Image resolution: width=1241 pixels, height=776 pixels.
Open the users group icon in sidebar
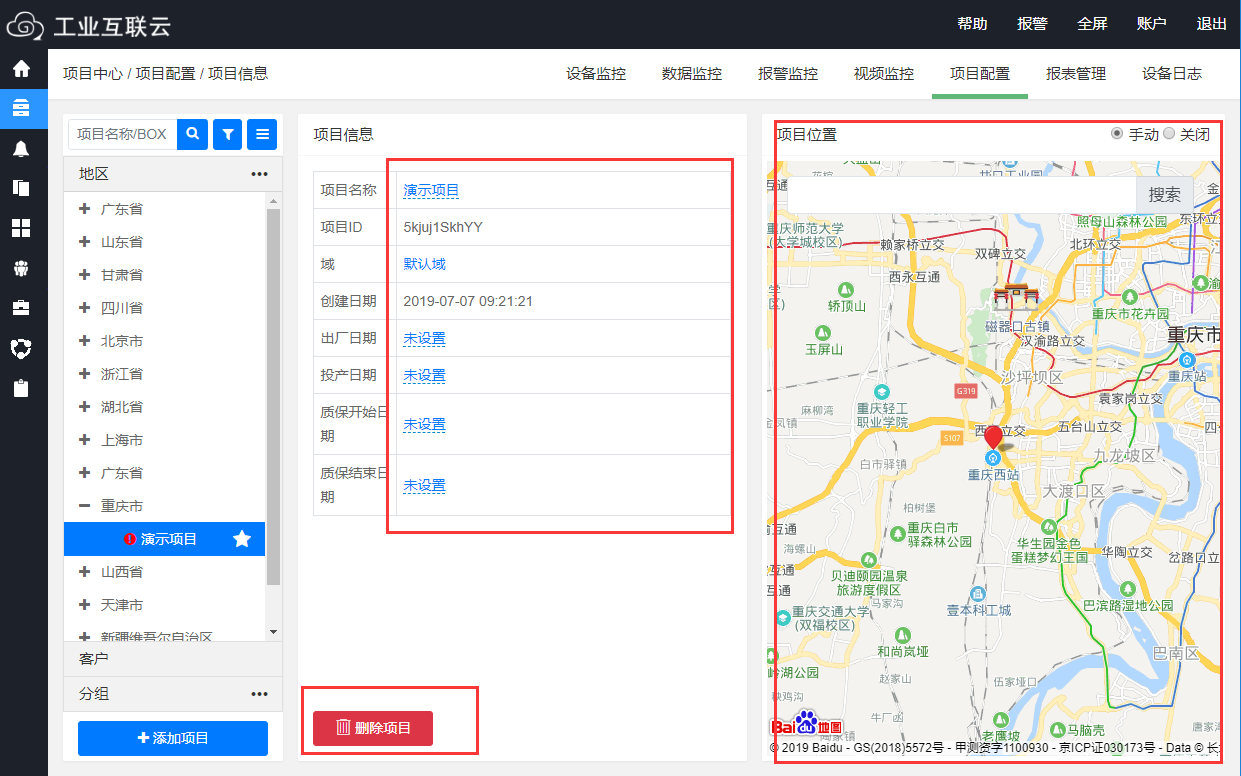tap(21, 268)
